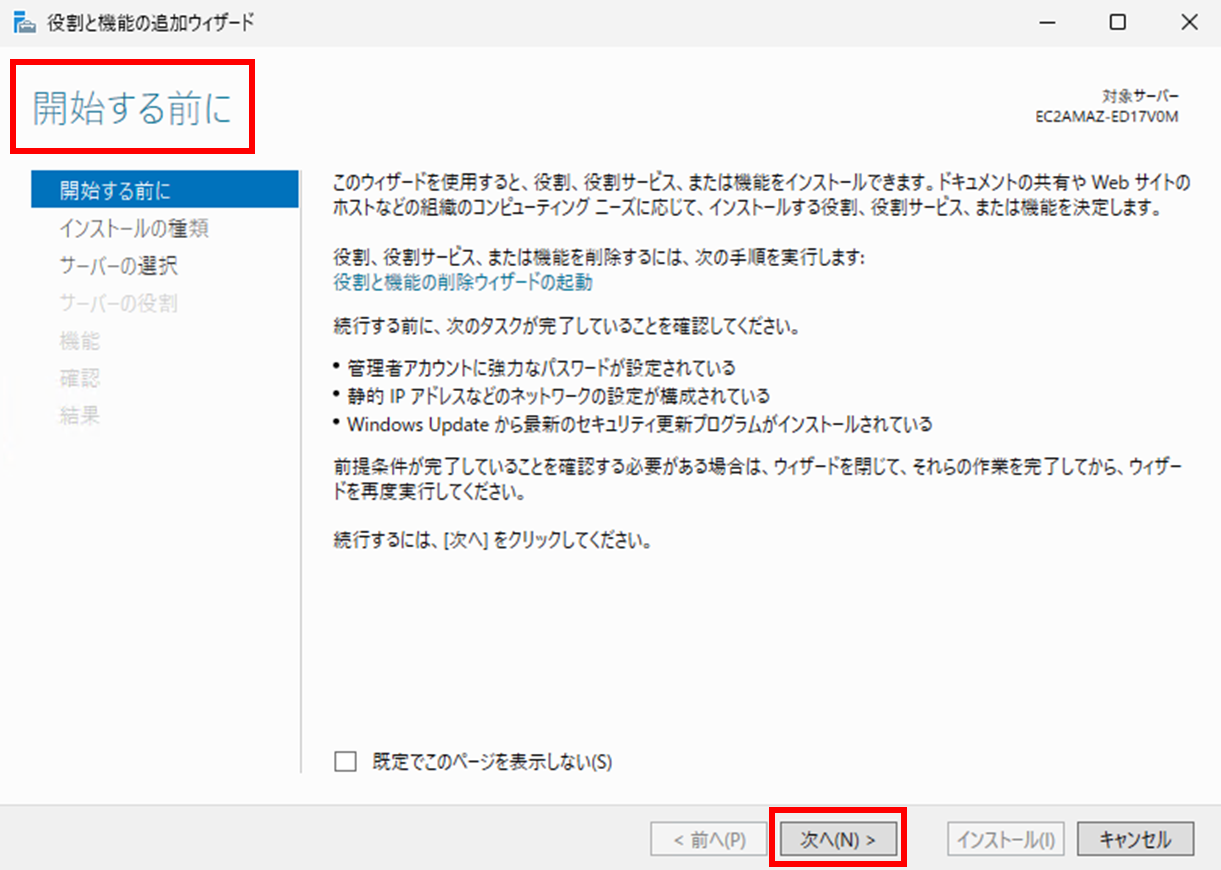Click the title bar text 役割と機能の追加ウィザード
Image resolution: width=1221 pixels, height=870 pixels.
point(151,23)
